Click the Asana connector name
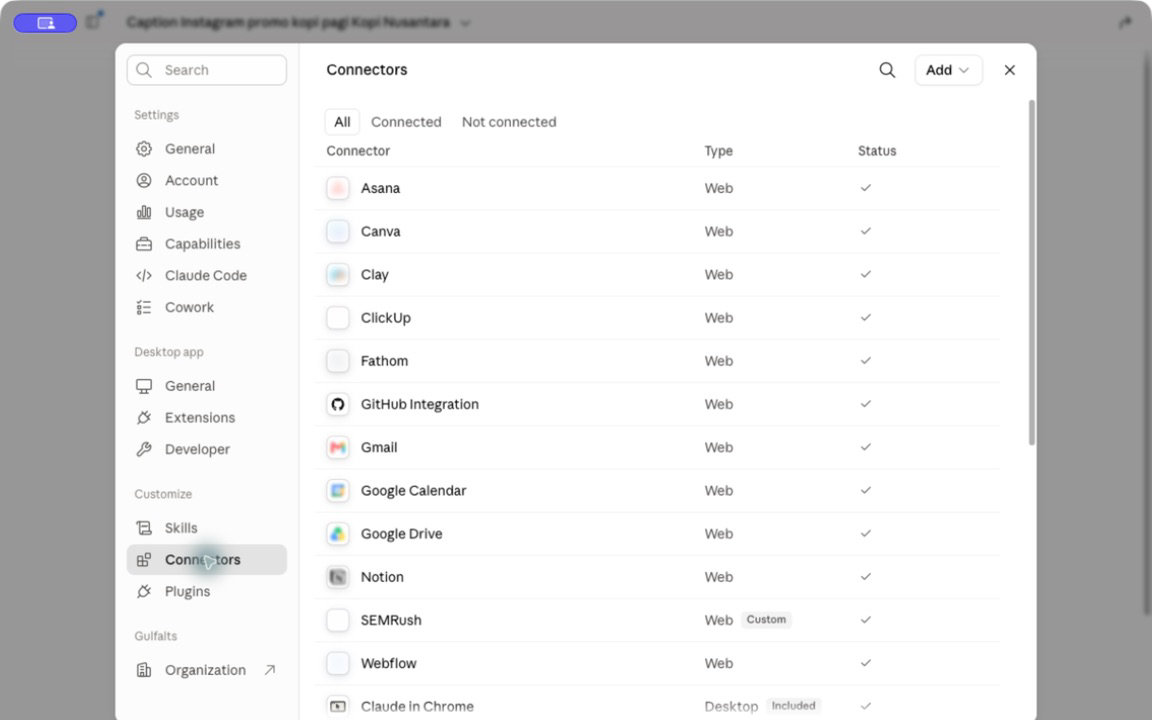Viewport: 1152px width, 720px height. (x=380, y=188)
